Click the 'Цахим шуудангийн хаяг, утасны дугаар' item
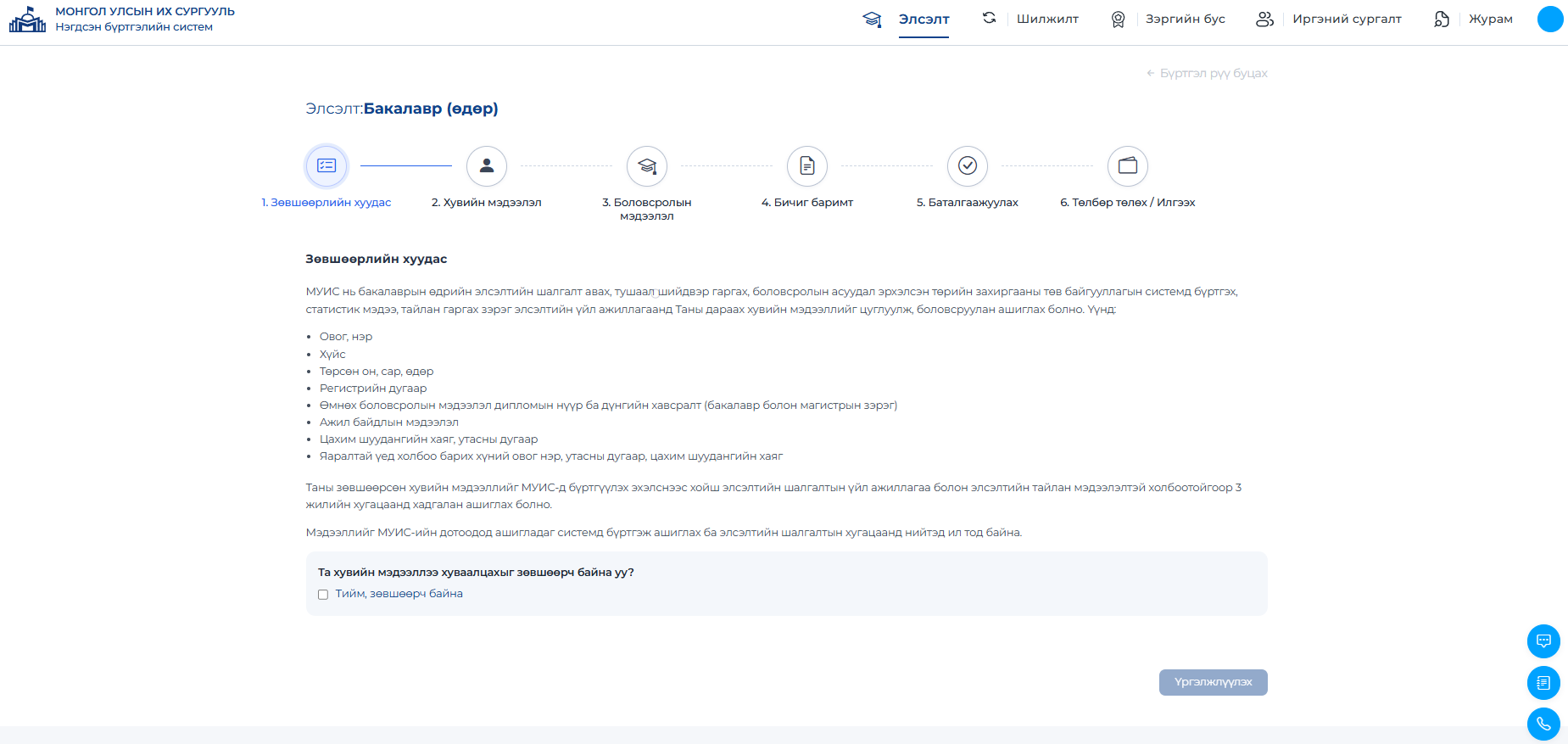 [x=429, y=439]
